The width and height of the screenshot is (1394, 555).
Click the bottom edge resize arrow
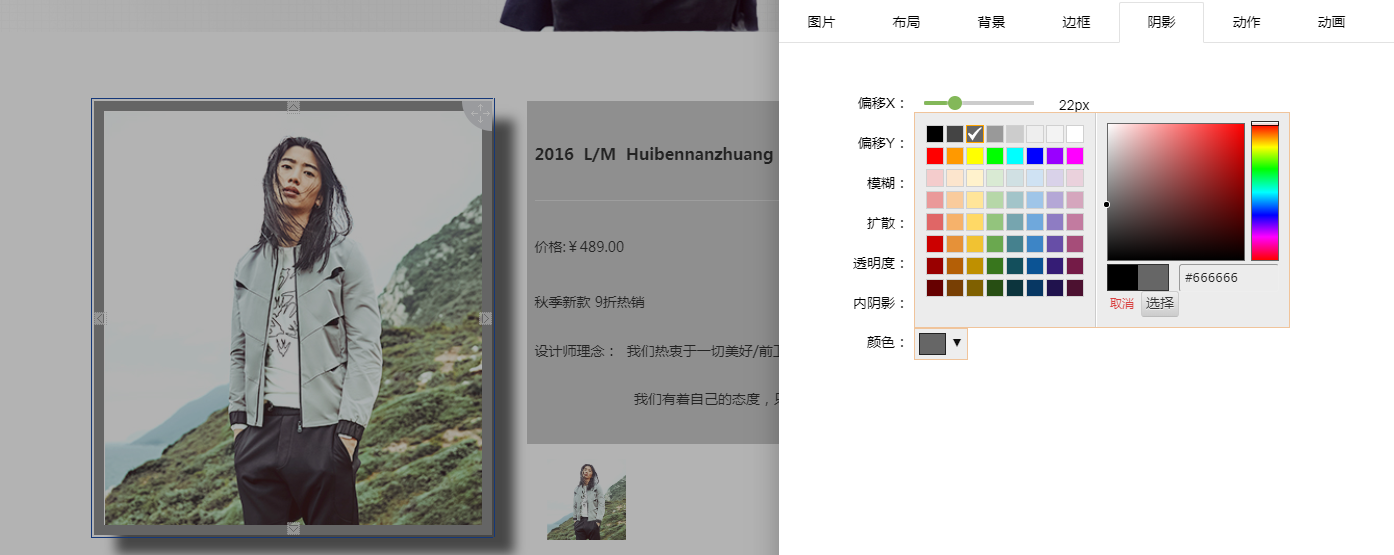(x=293, y=528)
